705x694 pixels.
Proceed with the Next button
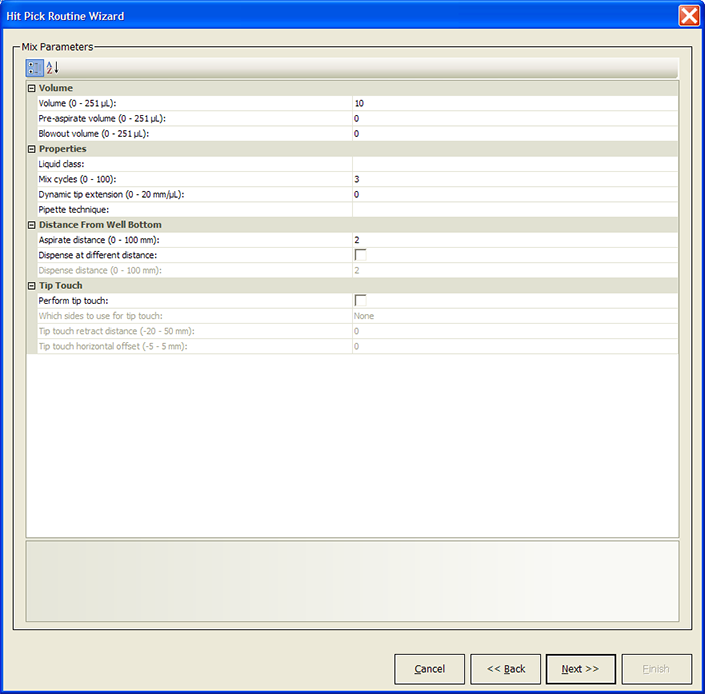581,669
